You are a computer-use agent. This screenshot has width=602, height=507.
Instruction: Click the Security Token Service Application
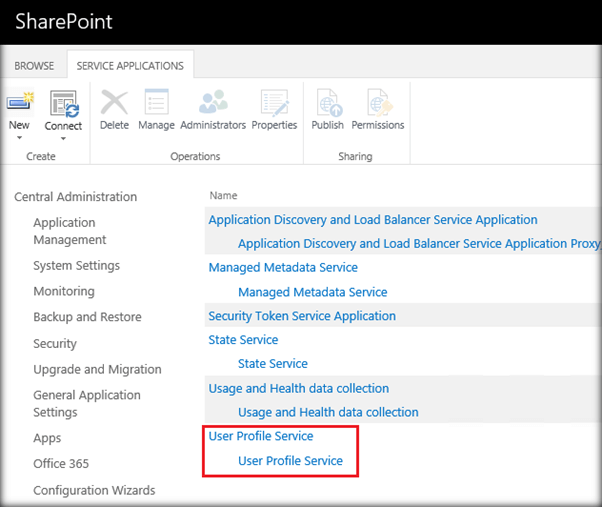coord(302,316)
